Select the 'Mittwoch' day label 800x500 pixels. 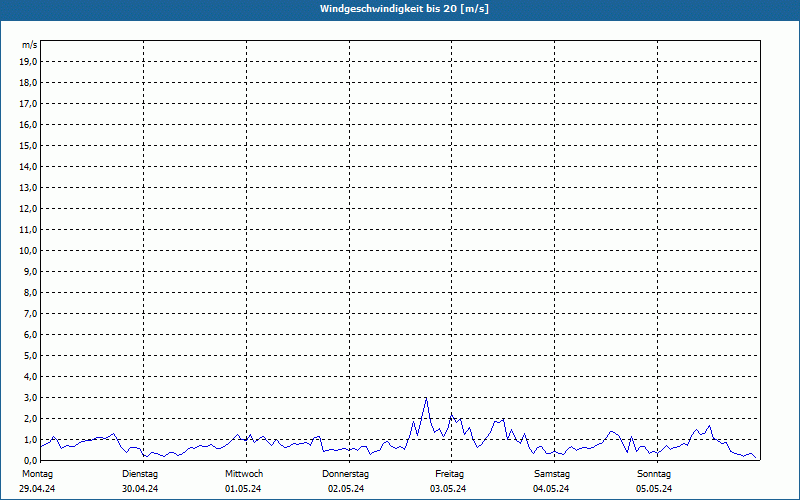pos(244,474)
